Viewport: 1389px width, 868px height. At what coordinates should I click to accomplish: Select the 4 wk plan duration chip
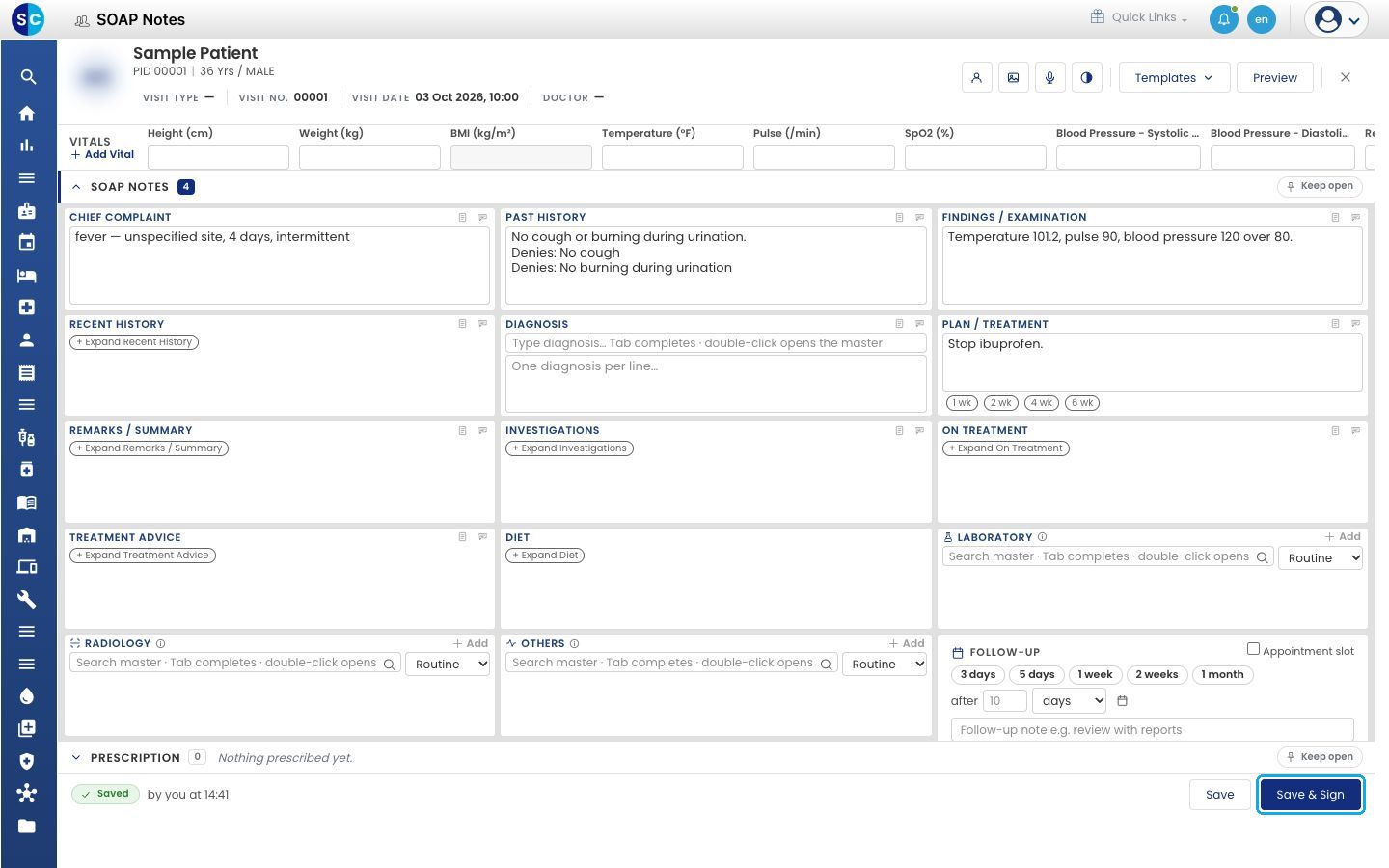pyautogui.click(x=1042, y=403)
